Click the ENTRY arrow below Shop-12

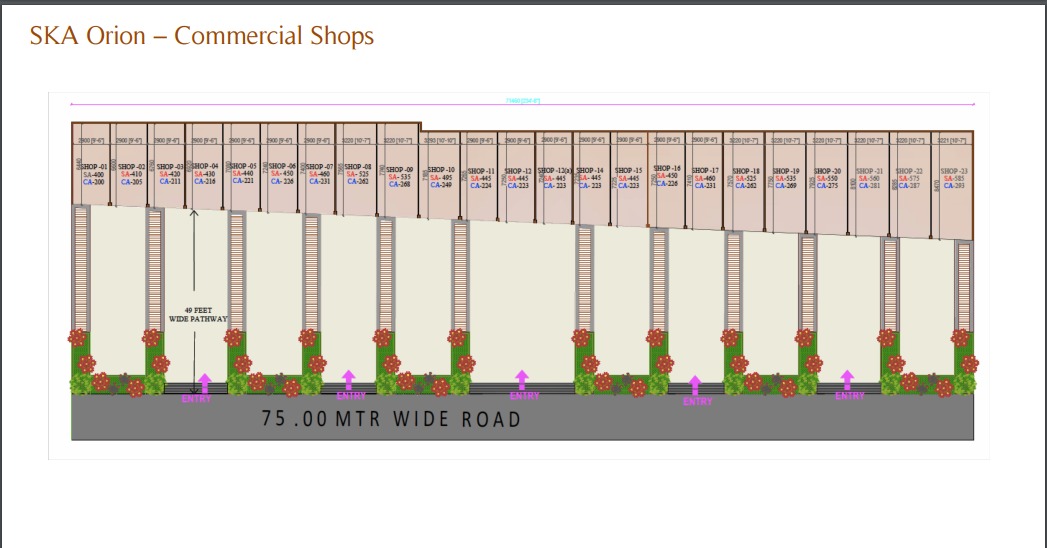pyautogui.click(x=521, y=380)
